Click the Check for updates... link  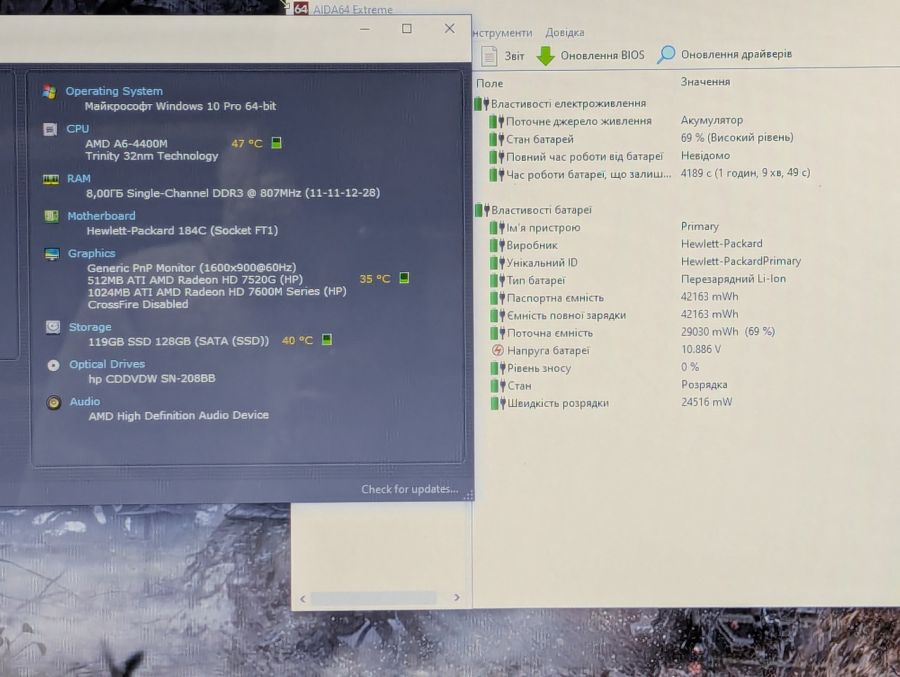(410, 489)
